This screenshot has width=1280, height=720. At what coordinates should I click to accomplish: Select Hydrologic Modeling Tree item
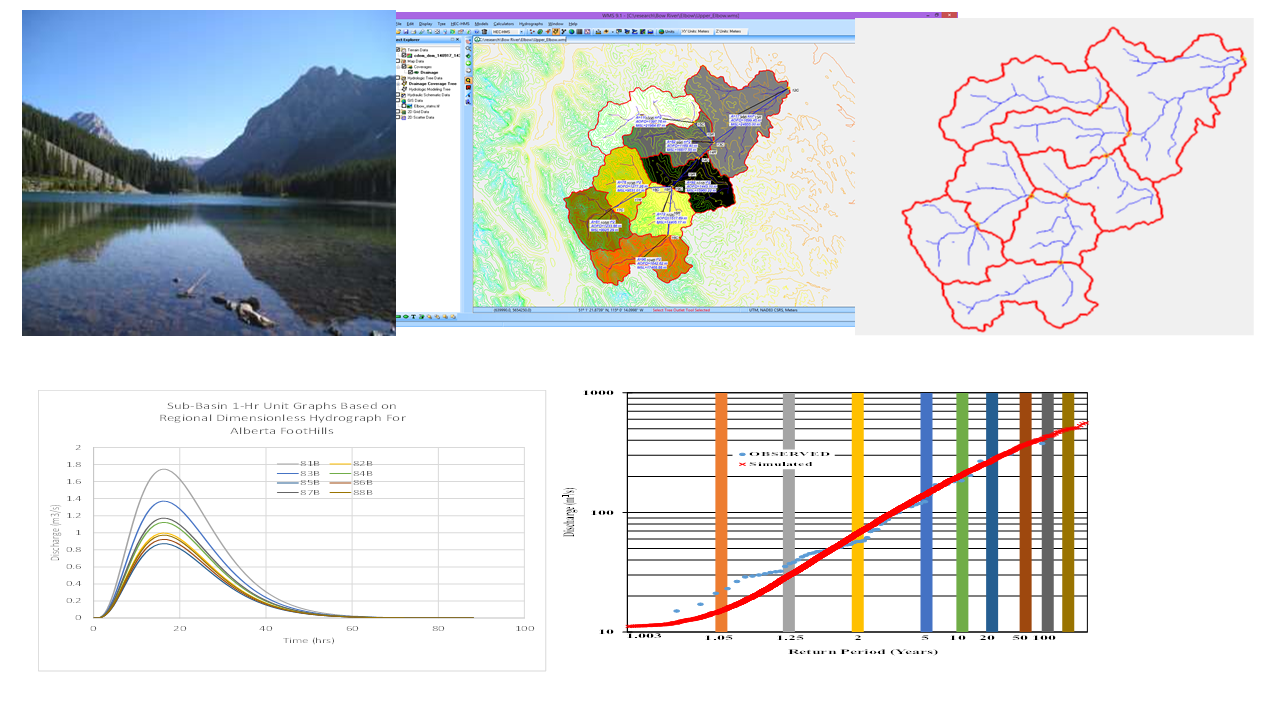428,89
